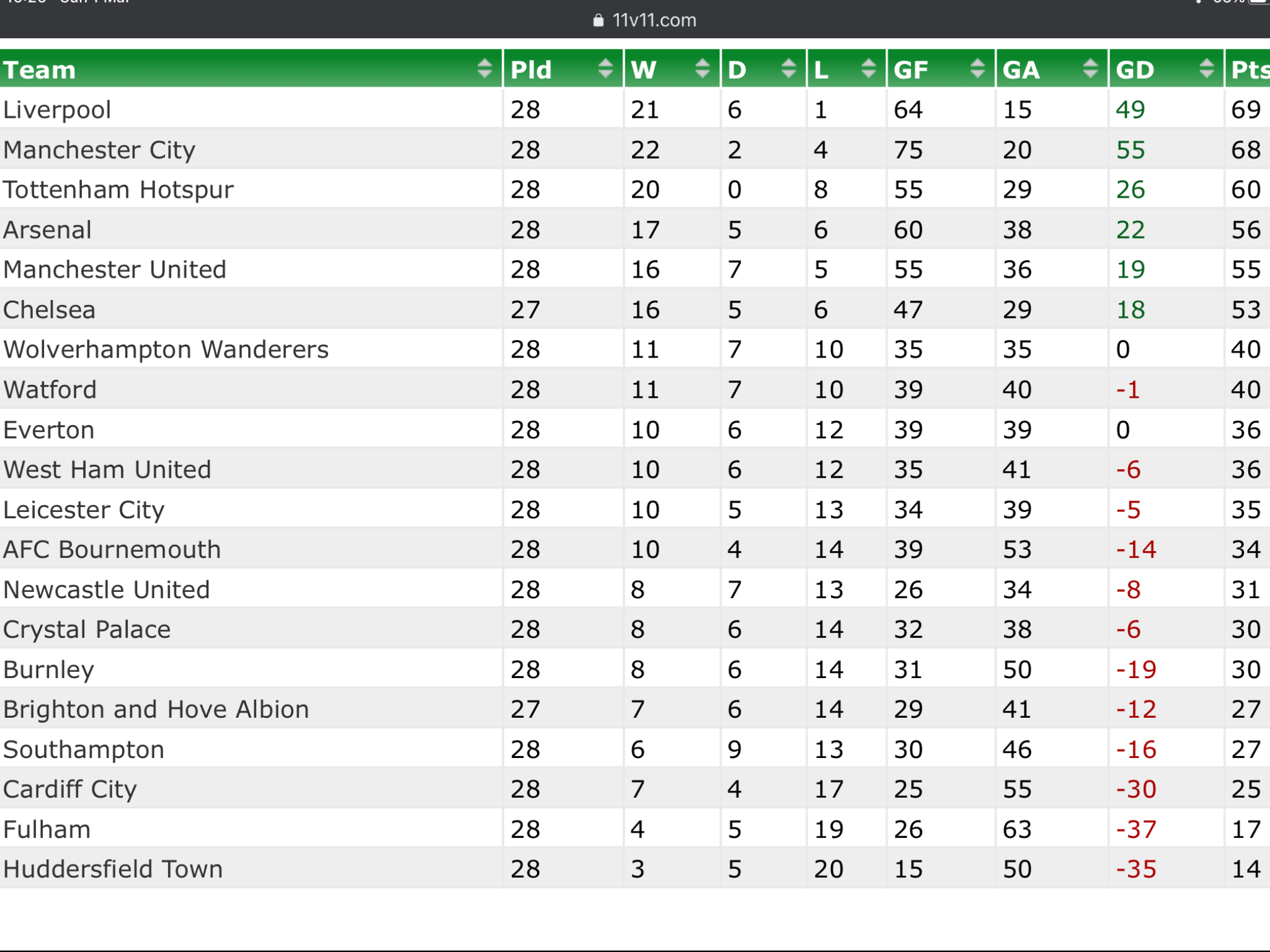Click the sort arrows in W column header
Image resolution: width=1270 pixels, height=952 pixels.
pyautogui.click(x=702, y=68)
